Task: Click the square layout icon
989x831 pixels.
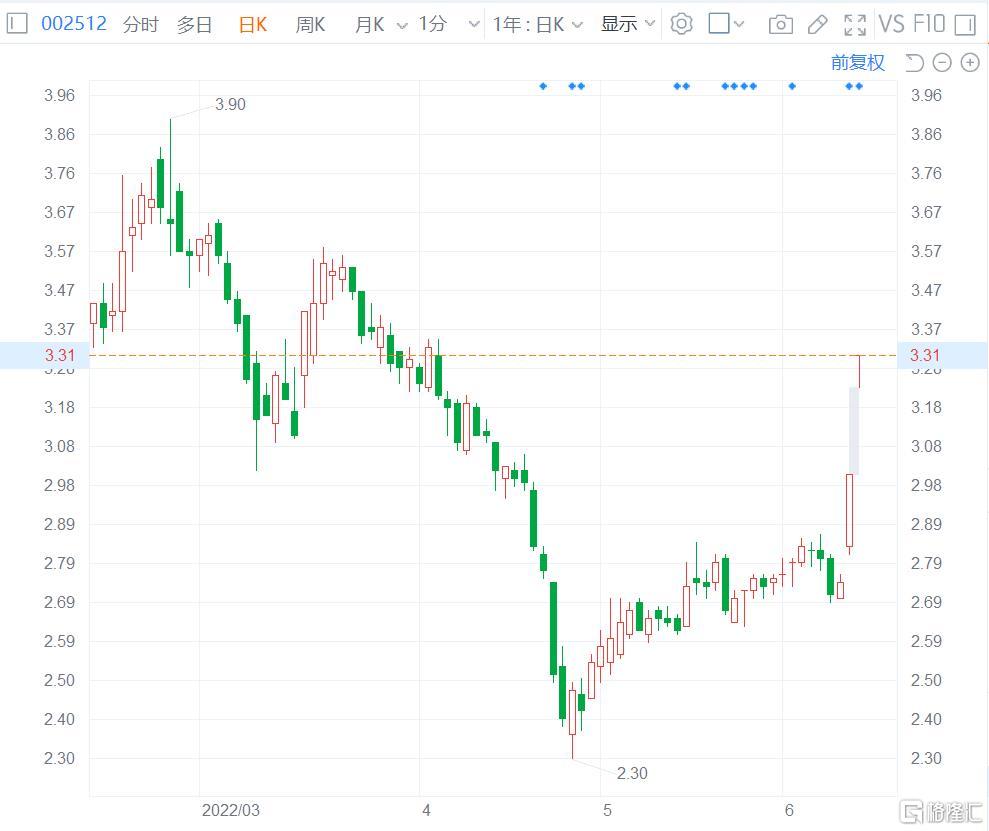Action: tap(719, 24)
